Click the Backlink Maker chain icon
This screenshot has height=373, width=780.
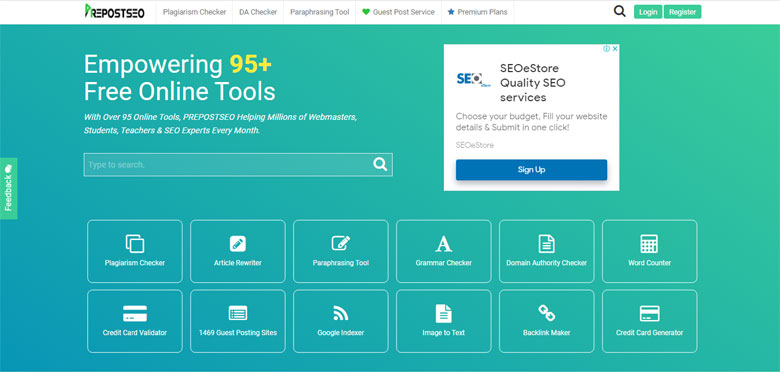(546, 313)
